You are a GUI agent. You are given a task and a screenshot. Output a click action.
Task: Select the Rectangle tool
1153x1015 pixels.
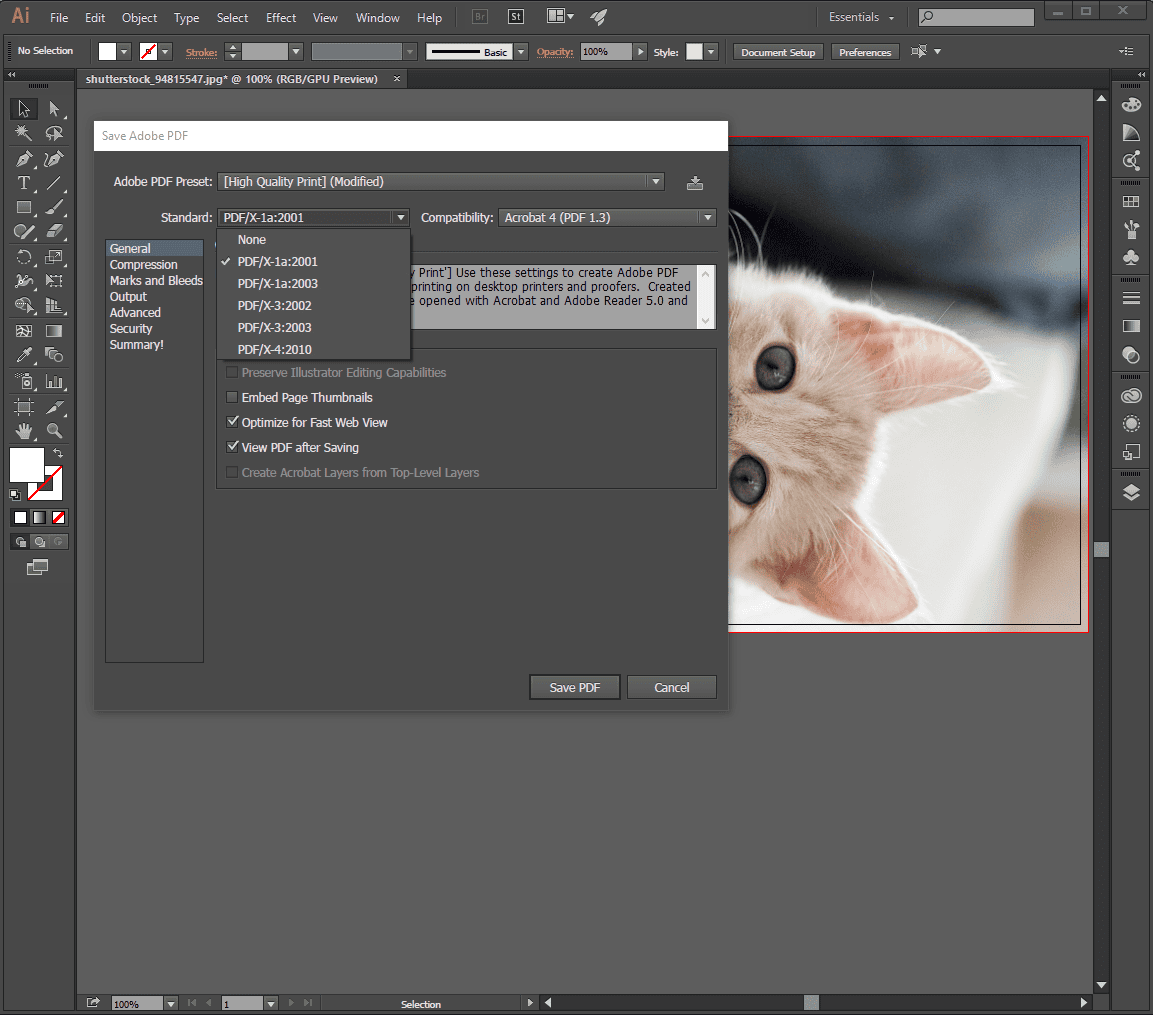pyautogui.click(x=24, y=207)
